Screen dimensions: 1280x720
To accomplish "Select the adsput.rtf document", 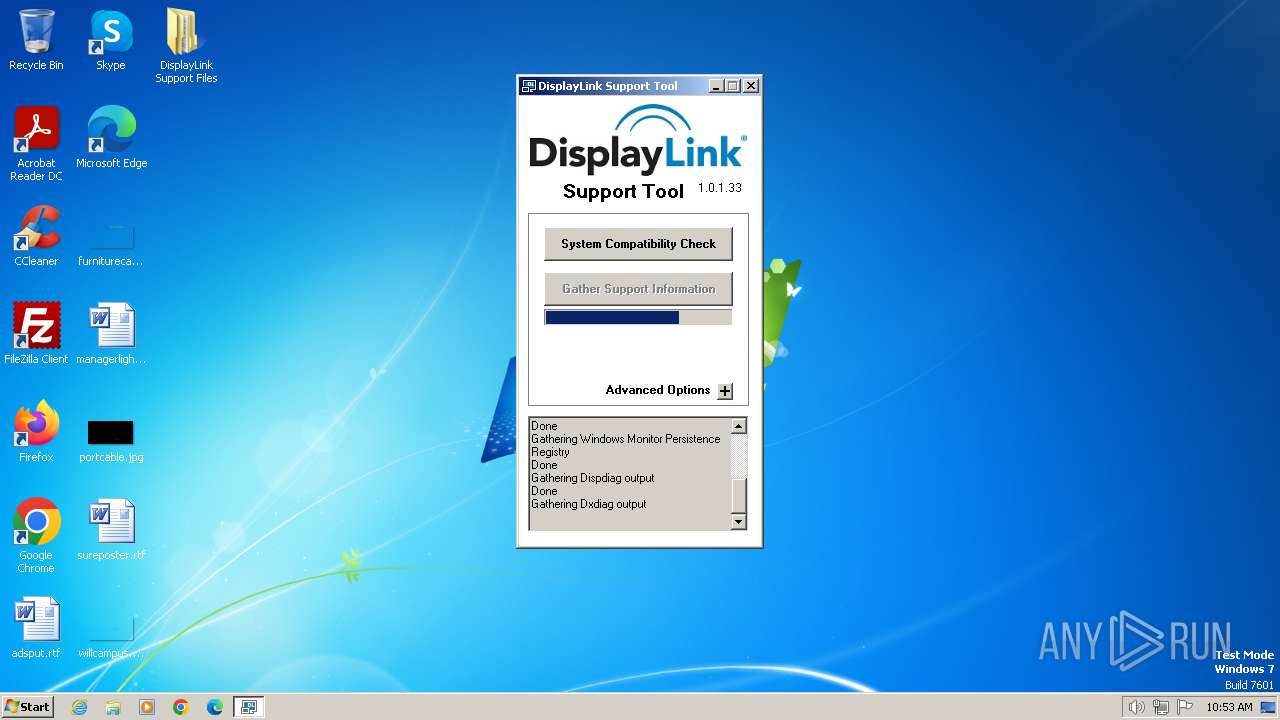I will (x=36, y=628).
